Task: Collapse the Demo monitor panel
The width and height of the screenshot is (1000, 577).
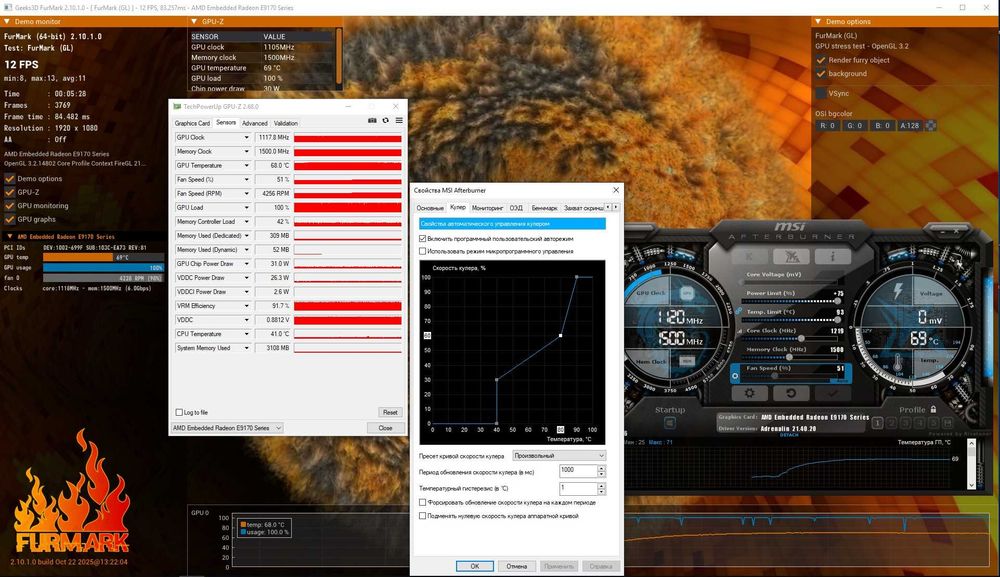Action: tap(7, 22)
